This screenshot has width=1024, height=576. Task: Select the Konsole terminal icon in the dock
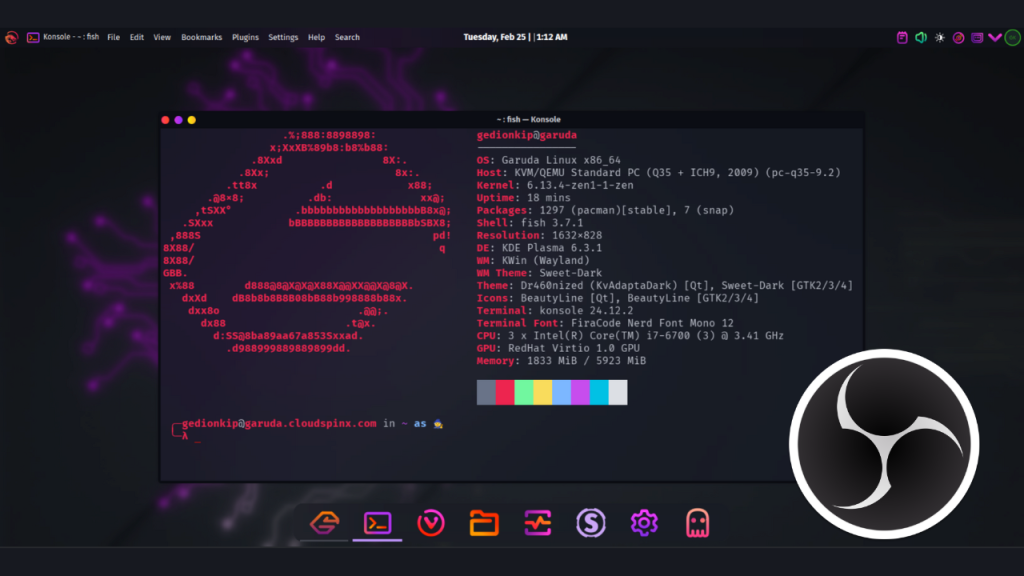377,523
